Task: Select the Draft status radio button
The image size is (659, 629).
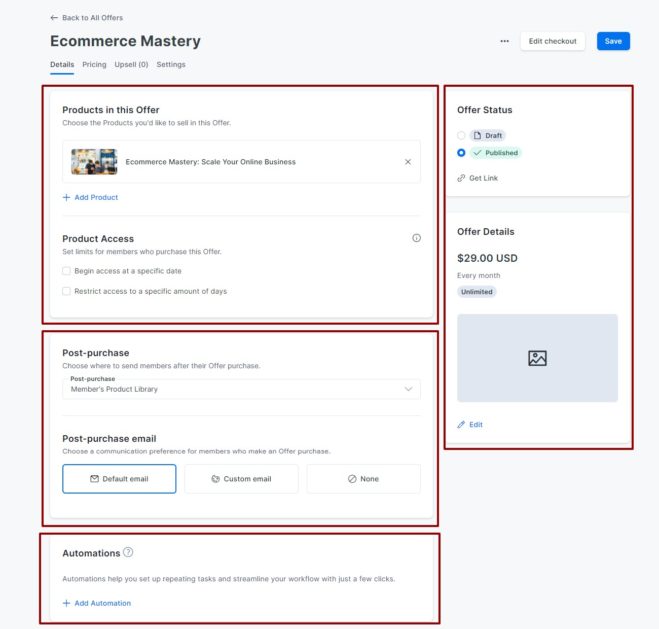Action: tap(461, 135)
